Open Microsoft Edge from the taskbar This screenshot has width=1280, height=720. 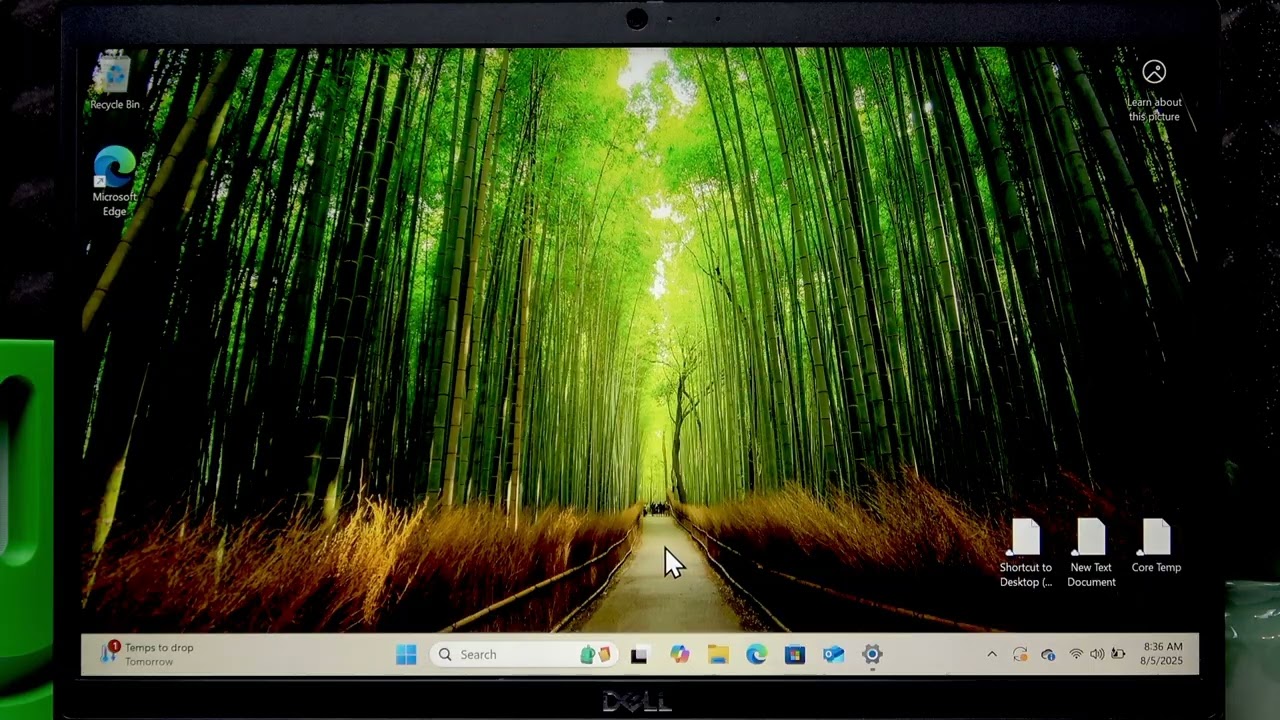point(756,655)
